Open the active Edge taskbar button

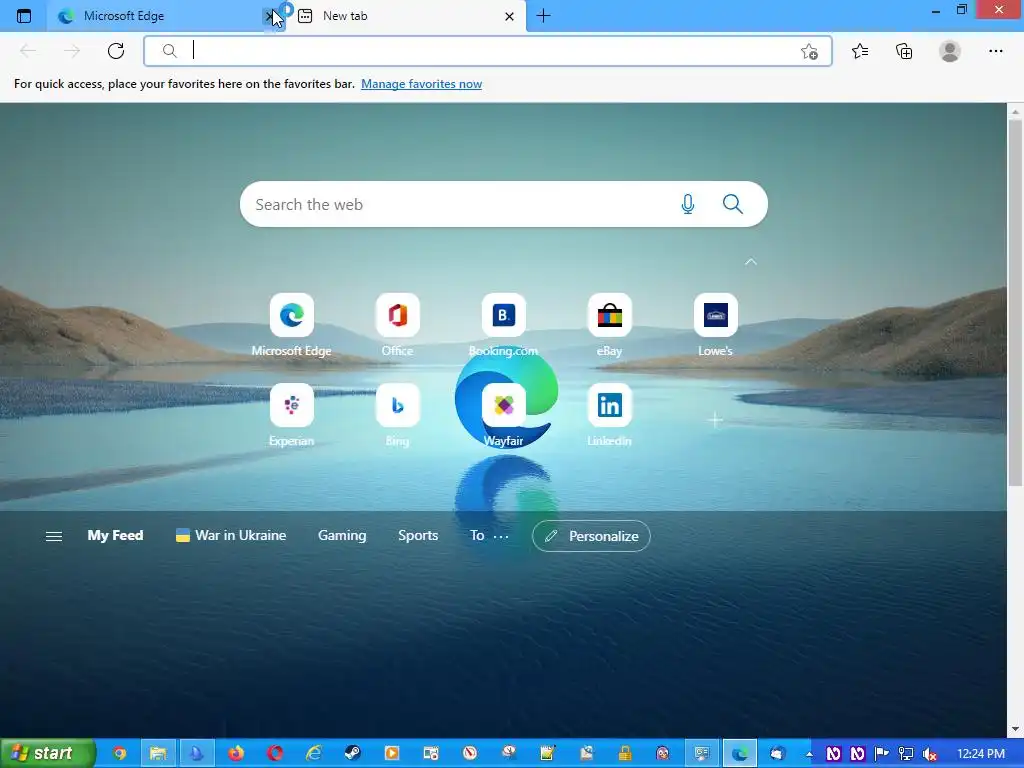pyautogui.click(x=739, y=754)
